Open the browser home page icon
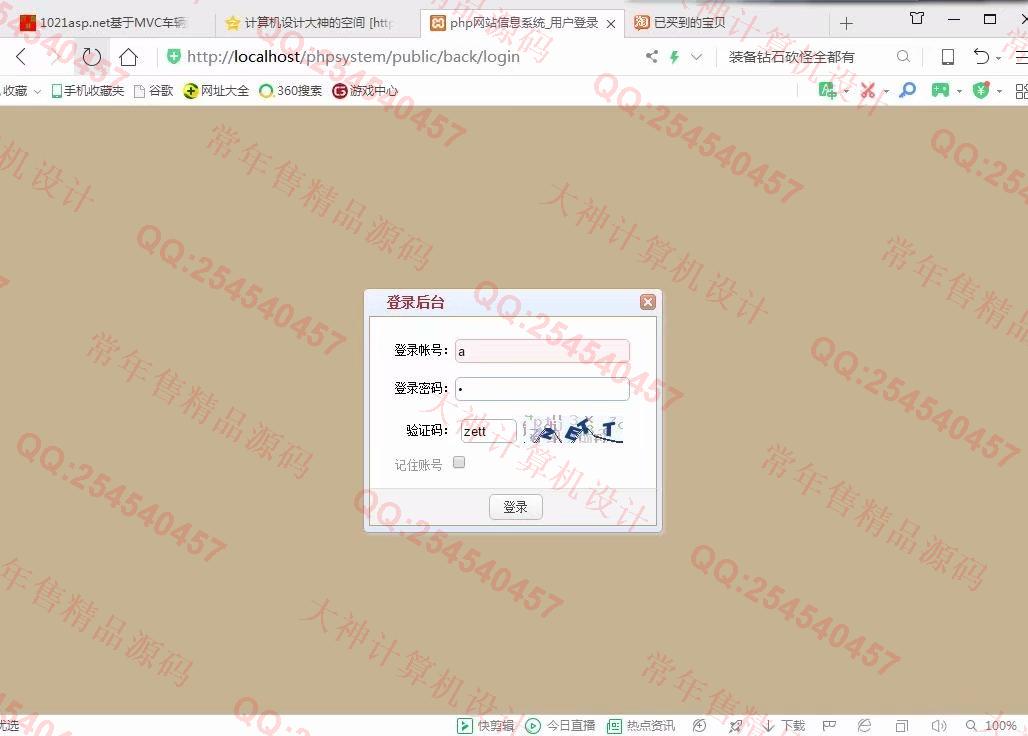1028x736 pixels. [x=128, y=57]
